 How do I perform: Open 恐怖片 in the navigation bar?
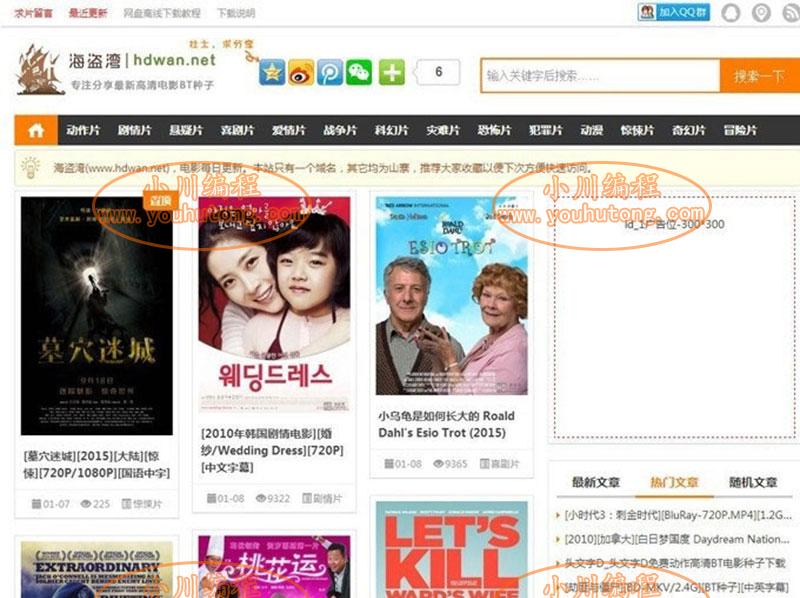(x=494, y=130)
